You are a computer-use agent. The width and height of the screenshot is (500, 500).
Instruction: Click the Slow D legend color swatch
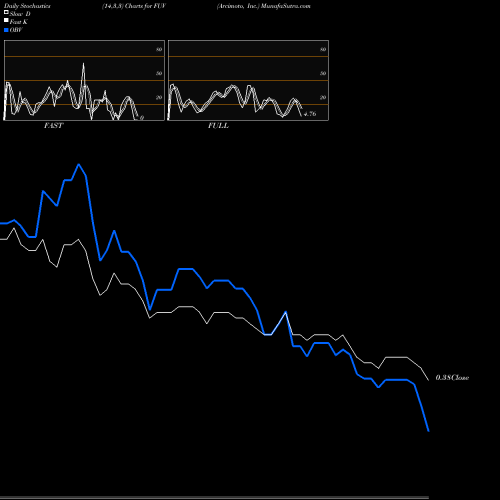(x=6, y=12)
